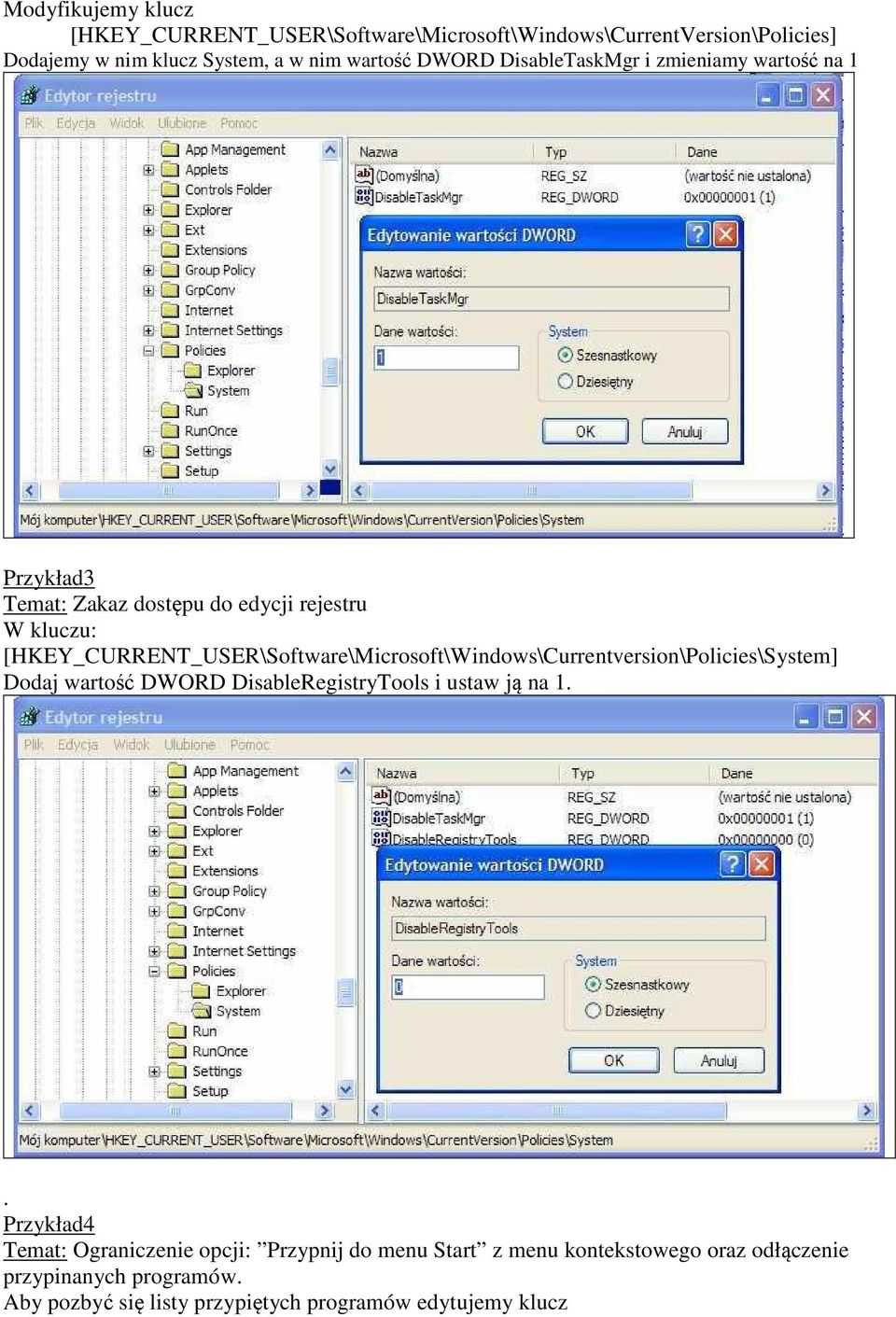Select the Szesnastkowy radio in the DisableTaskMgr dialog
Viewport: 896px width, 1317px height.
565,356
